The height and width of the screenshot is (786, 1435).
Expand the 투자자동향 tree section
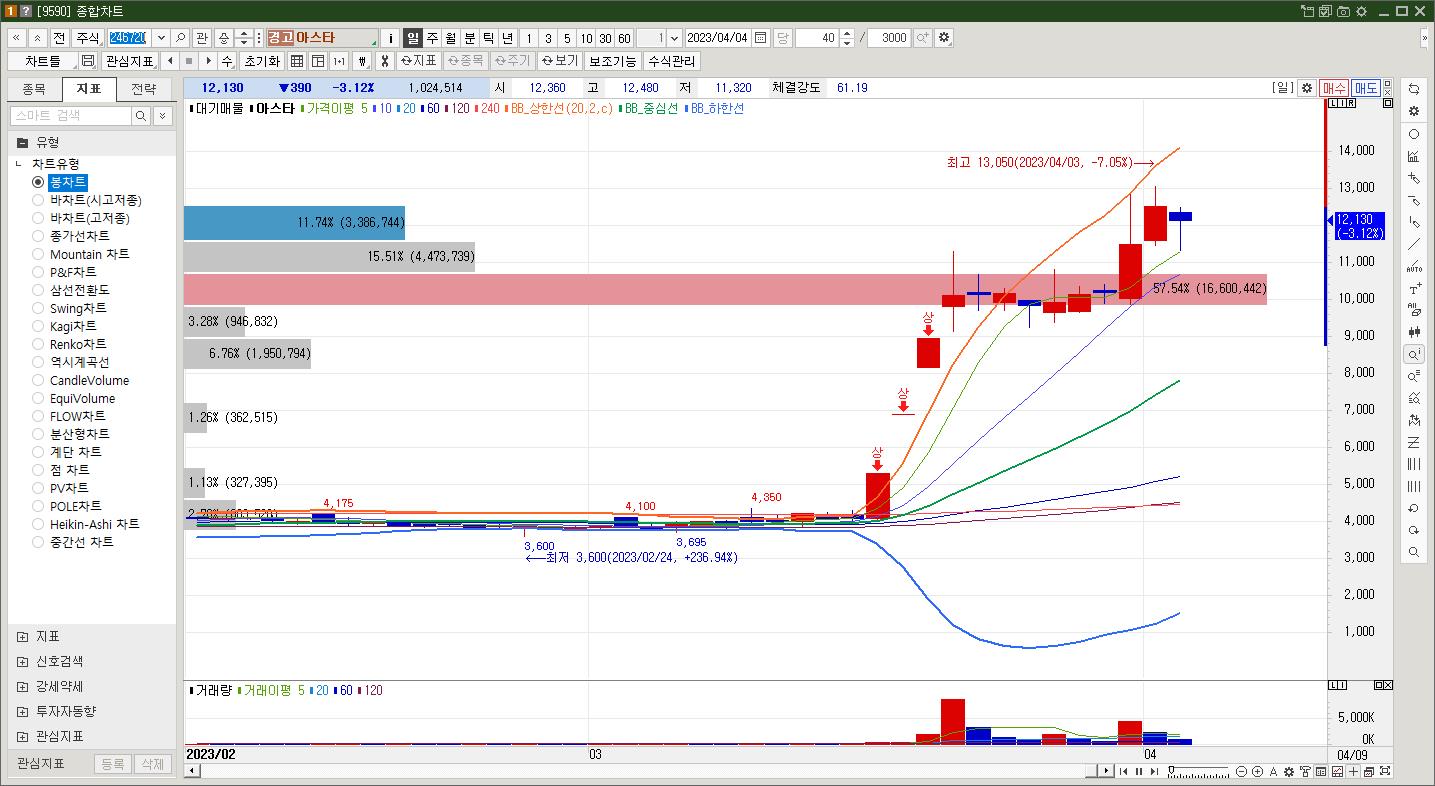pos(23,711)
